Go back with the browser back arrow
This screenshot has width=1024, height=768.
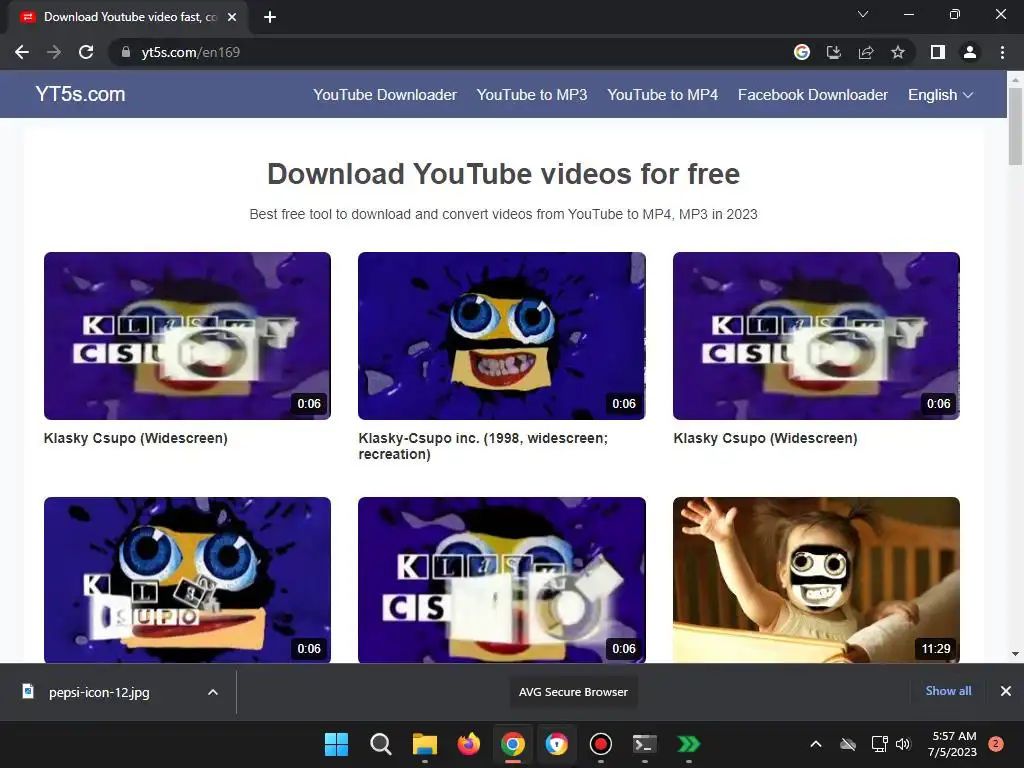pyautogui.click(x=22, y=52)
